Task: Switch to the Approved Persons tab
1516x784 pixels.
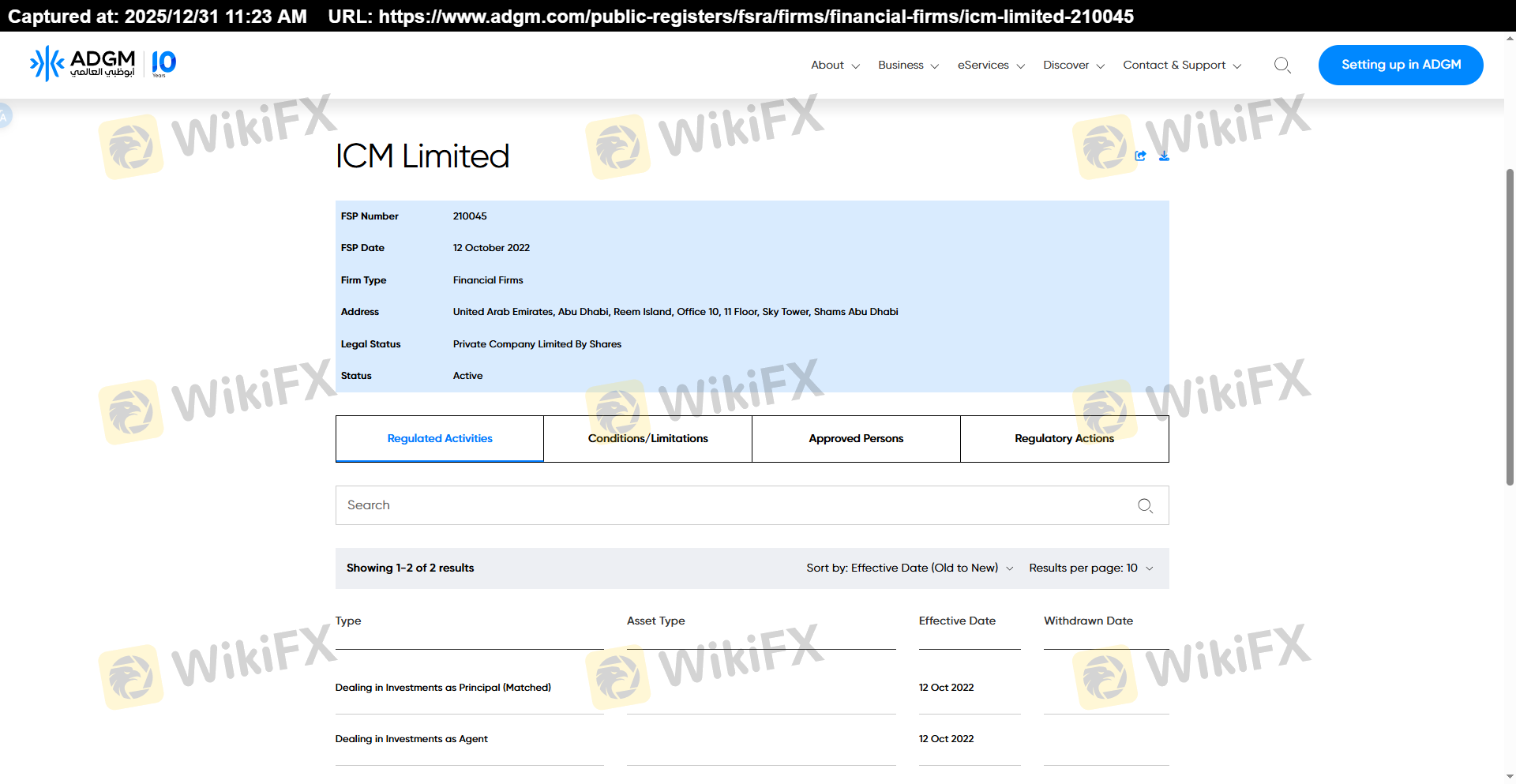Action: point(856,438)
